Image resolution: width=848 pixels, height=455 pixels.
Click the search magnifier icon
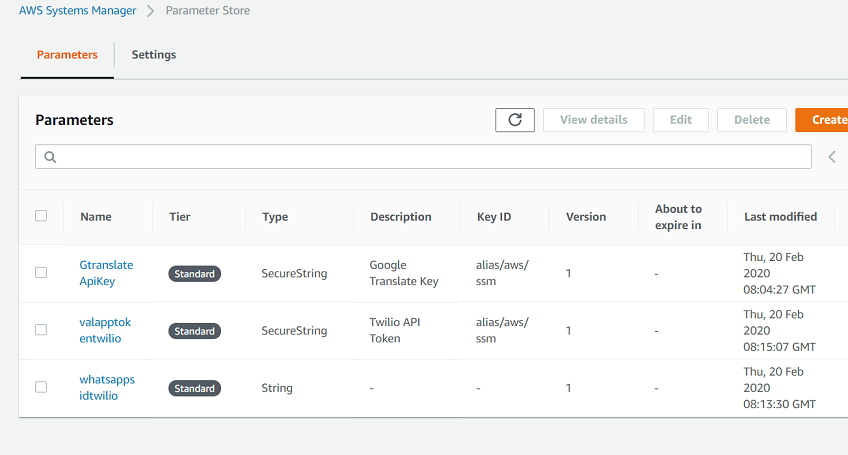50,157
